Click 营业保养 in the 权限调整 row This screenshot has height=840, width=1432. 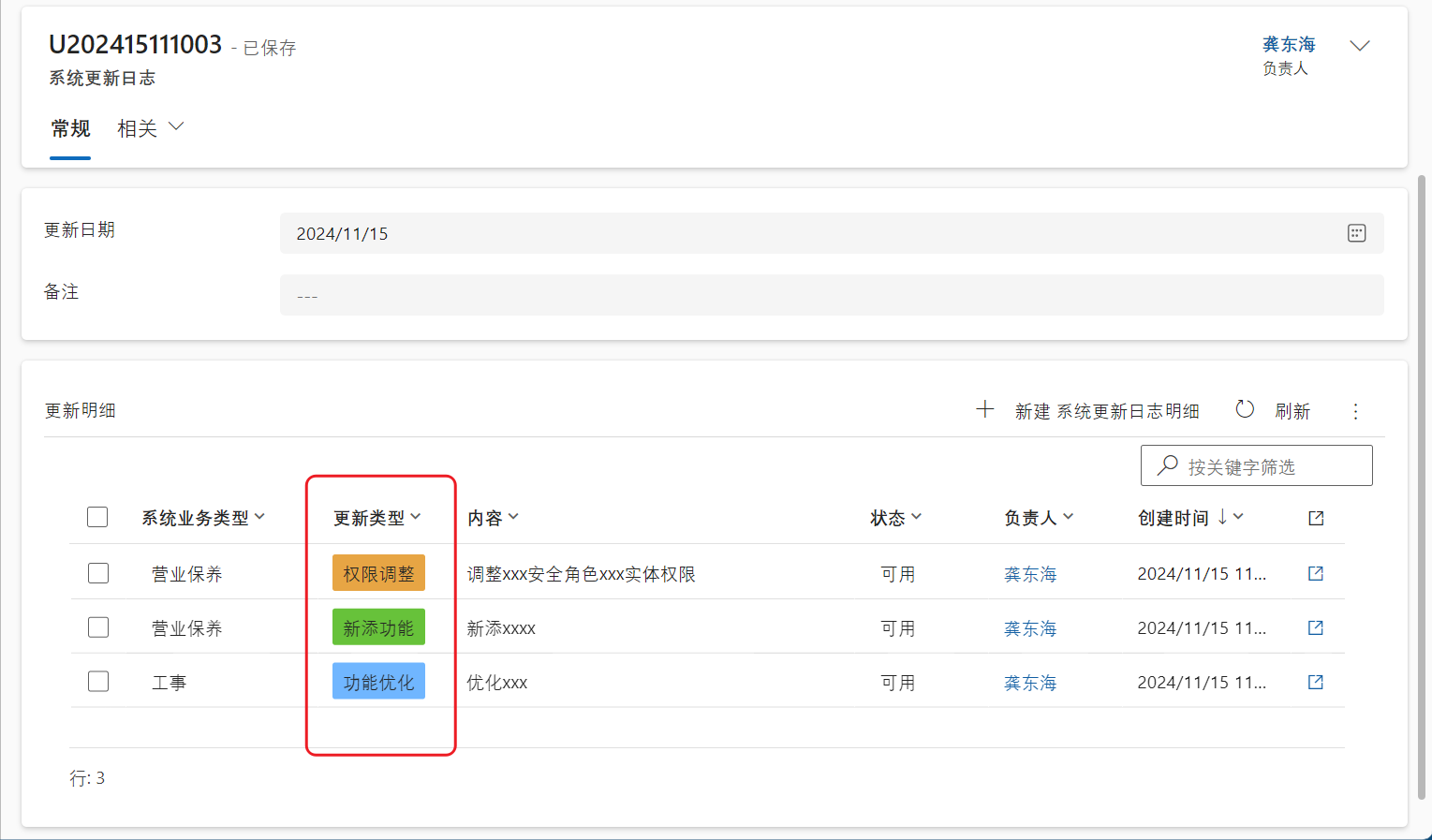tap(187, 574)
